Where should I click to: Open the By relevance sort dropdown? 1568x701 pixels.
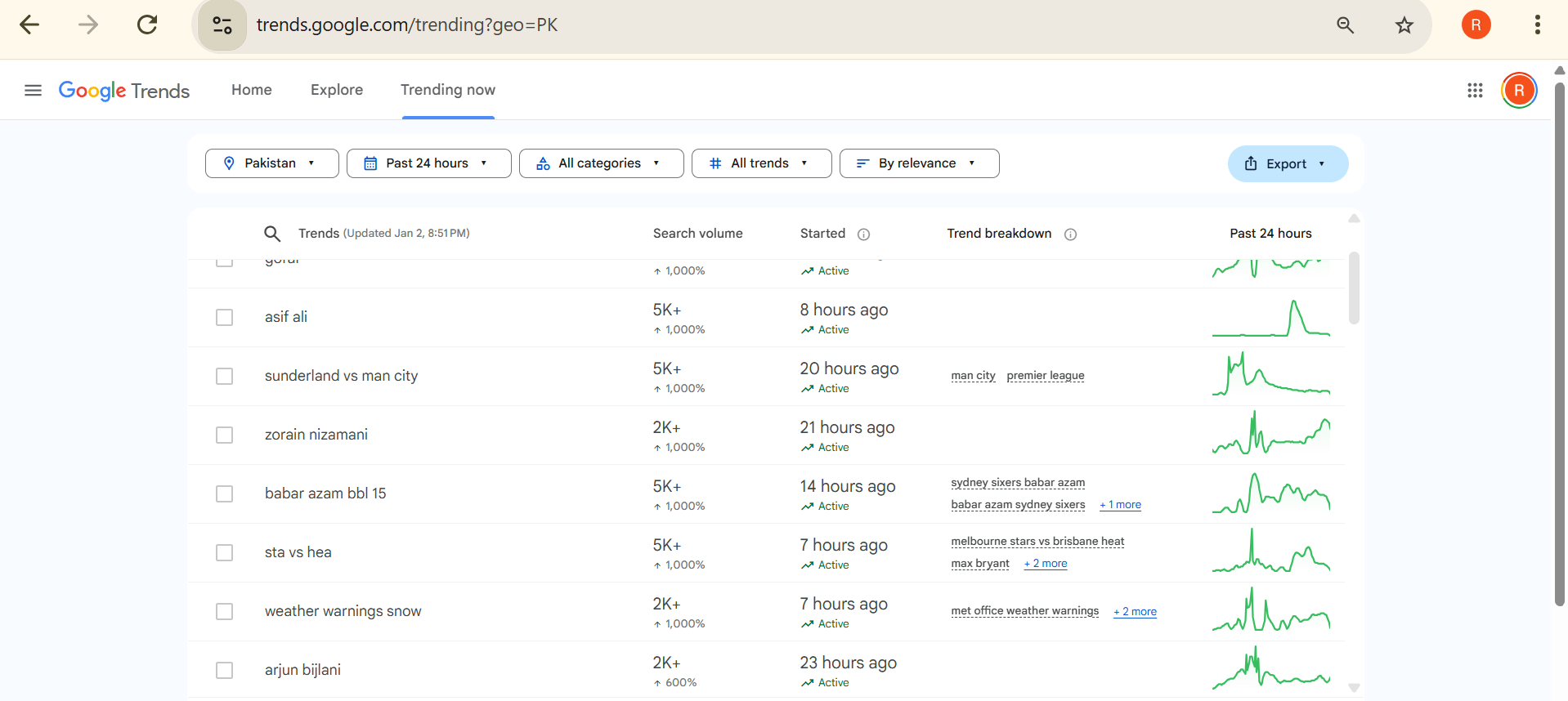coord(919,163)
